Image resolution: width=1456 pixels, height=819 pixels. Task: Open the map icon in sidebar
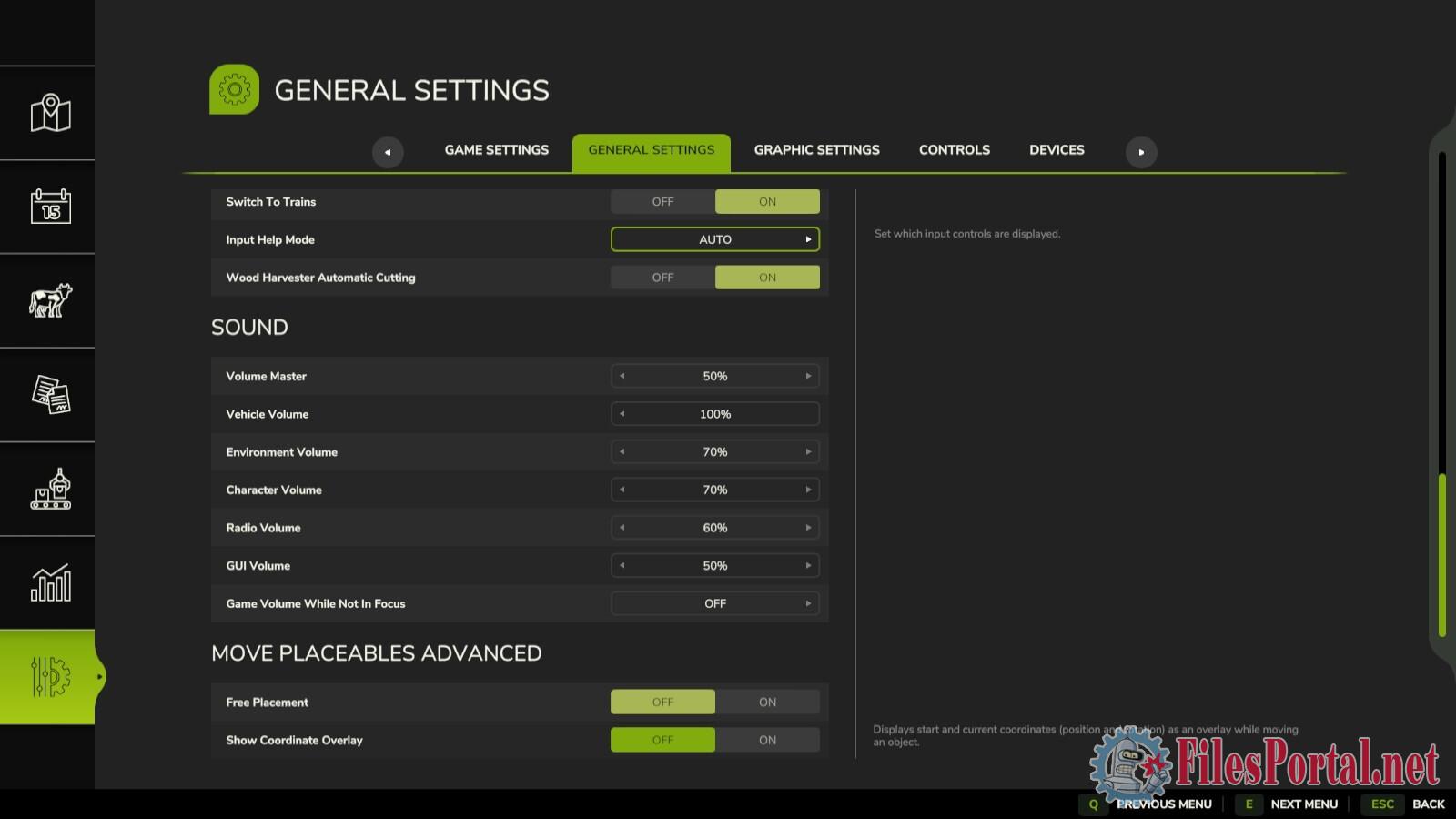50,113
